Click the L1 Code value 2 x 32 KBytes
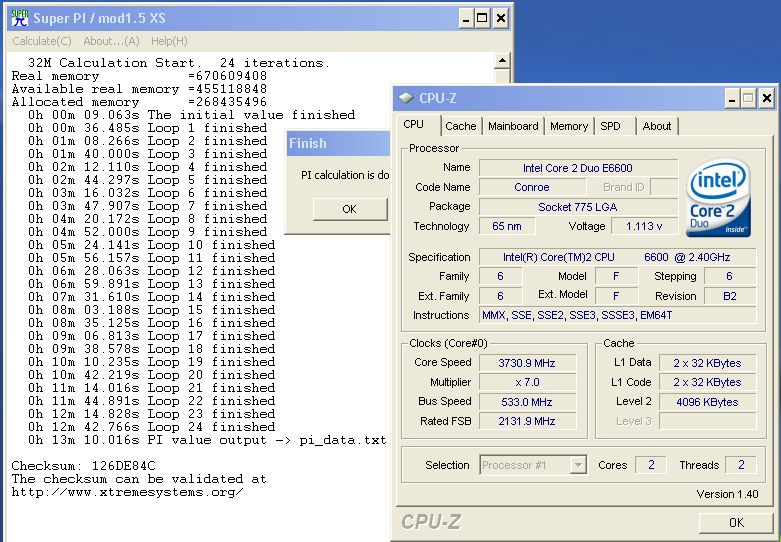This screenshot has width=781, height=542. point(707,383)
